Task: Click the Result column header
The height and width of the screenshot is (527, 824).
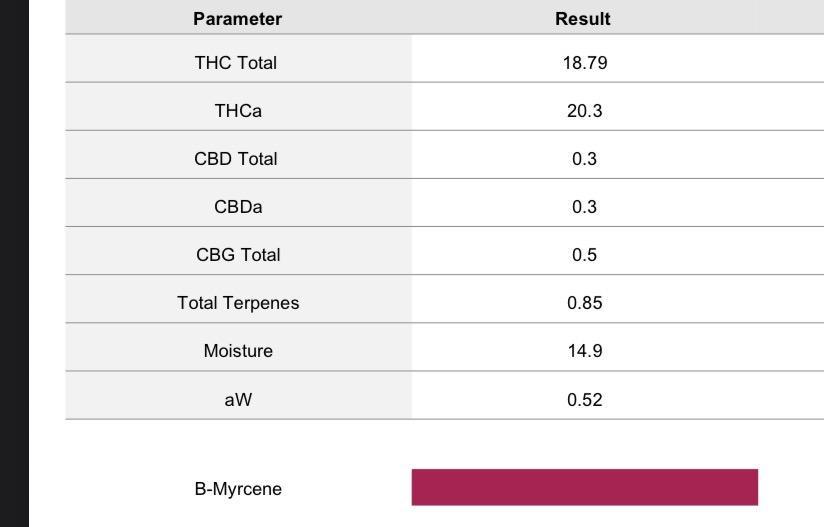Action: pyautogui.click(x=583, y=19)
